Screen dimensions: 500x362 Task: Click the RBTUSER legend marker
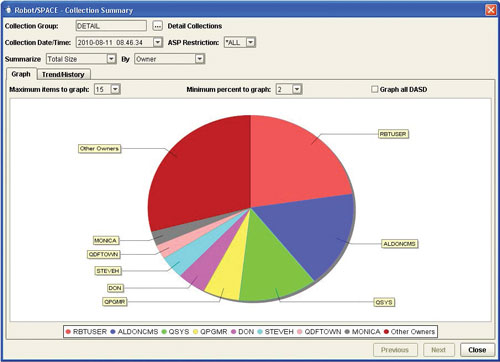point(68,332)
